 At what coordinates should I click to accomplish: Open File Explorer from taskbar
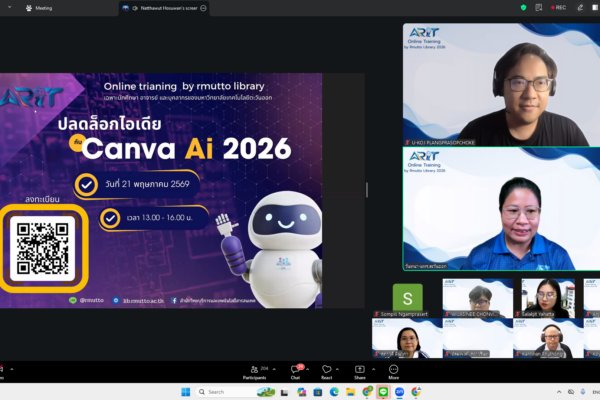tap(351, 392)
